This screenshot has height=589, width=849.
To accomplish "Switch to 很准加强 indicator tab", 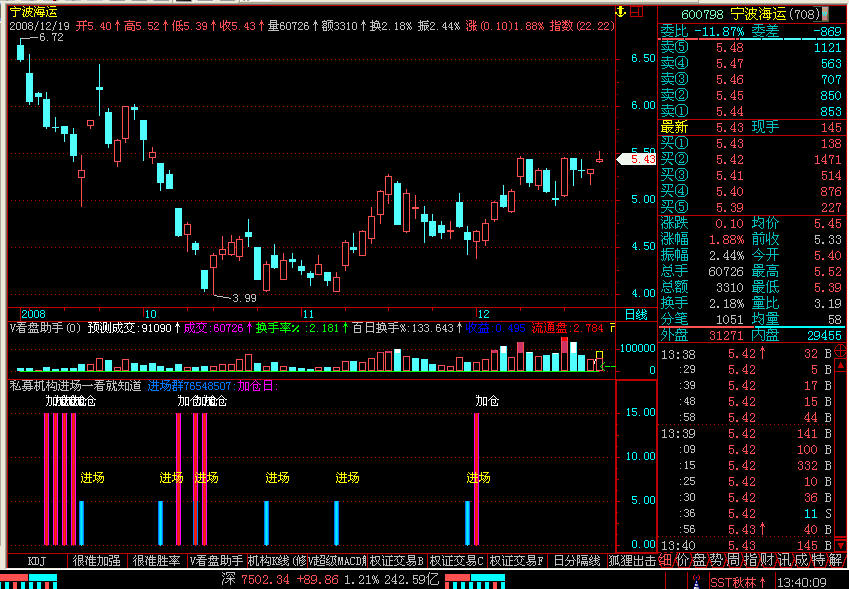I will pyautogui.click(x=96, y=560).
